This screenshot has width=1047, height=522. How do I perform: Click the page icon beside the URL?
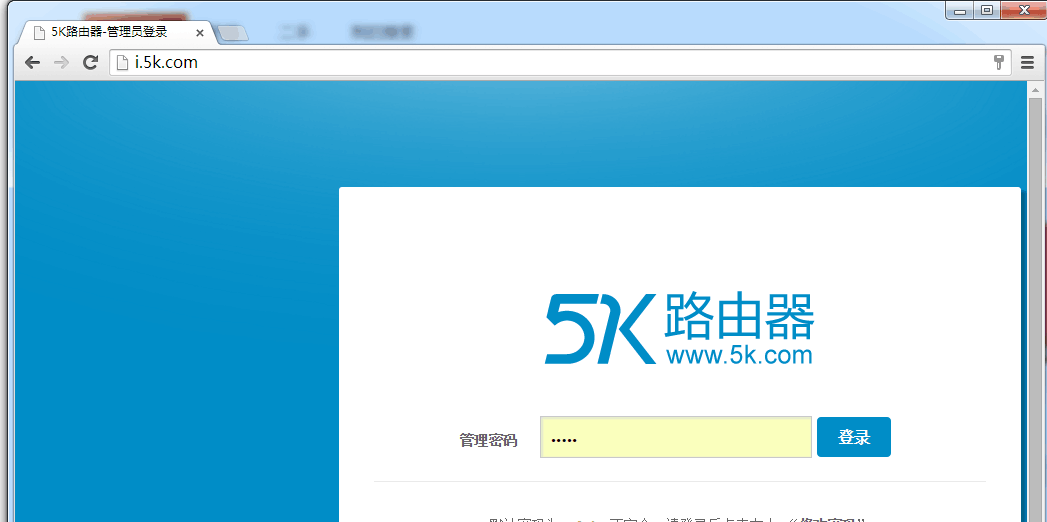(122, 63)
